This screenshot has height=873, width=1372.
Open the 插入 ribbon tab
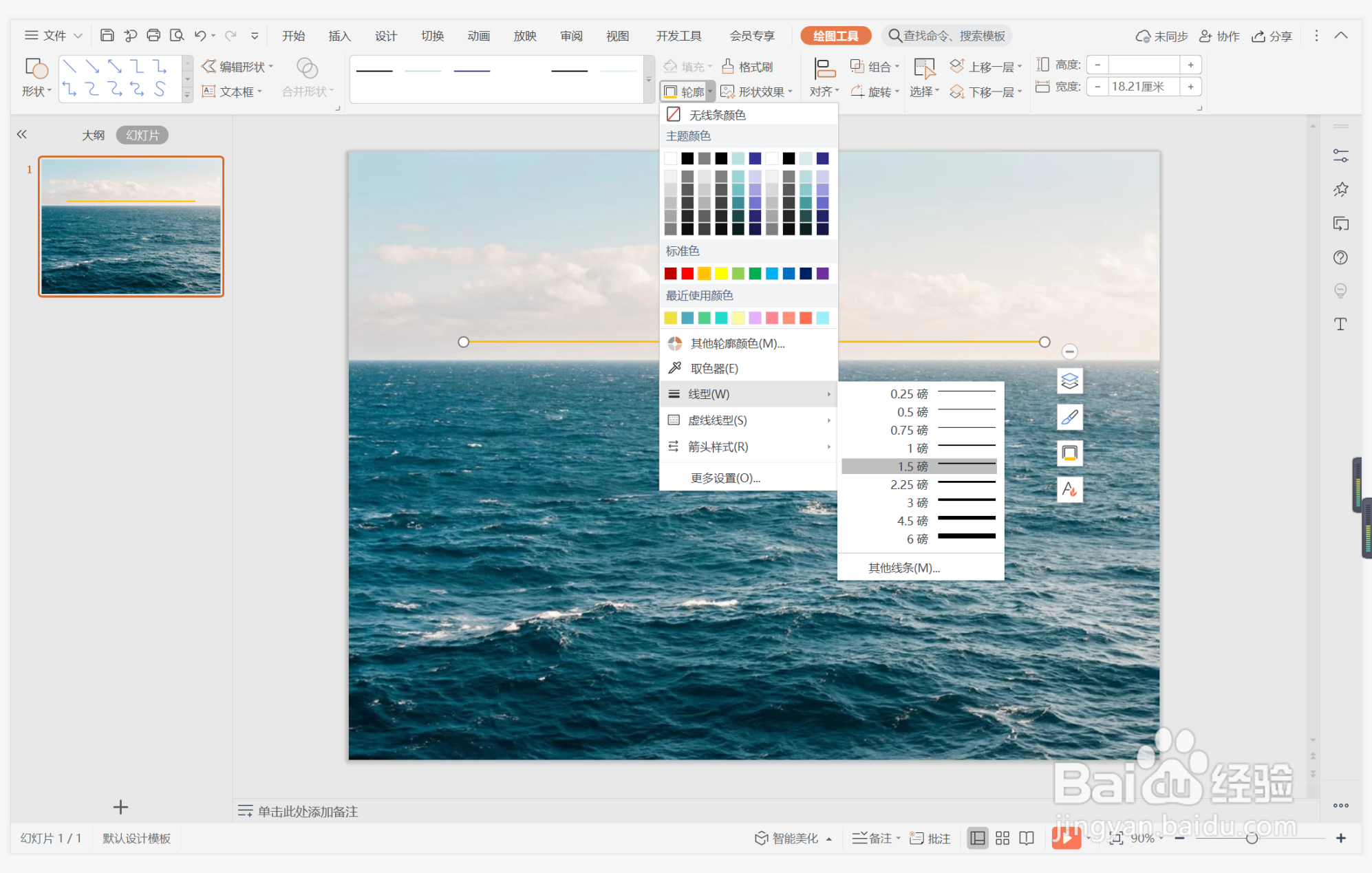click(x=339, y=36)
